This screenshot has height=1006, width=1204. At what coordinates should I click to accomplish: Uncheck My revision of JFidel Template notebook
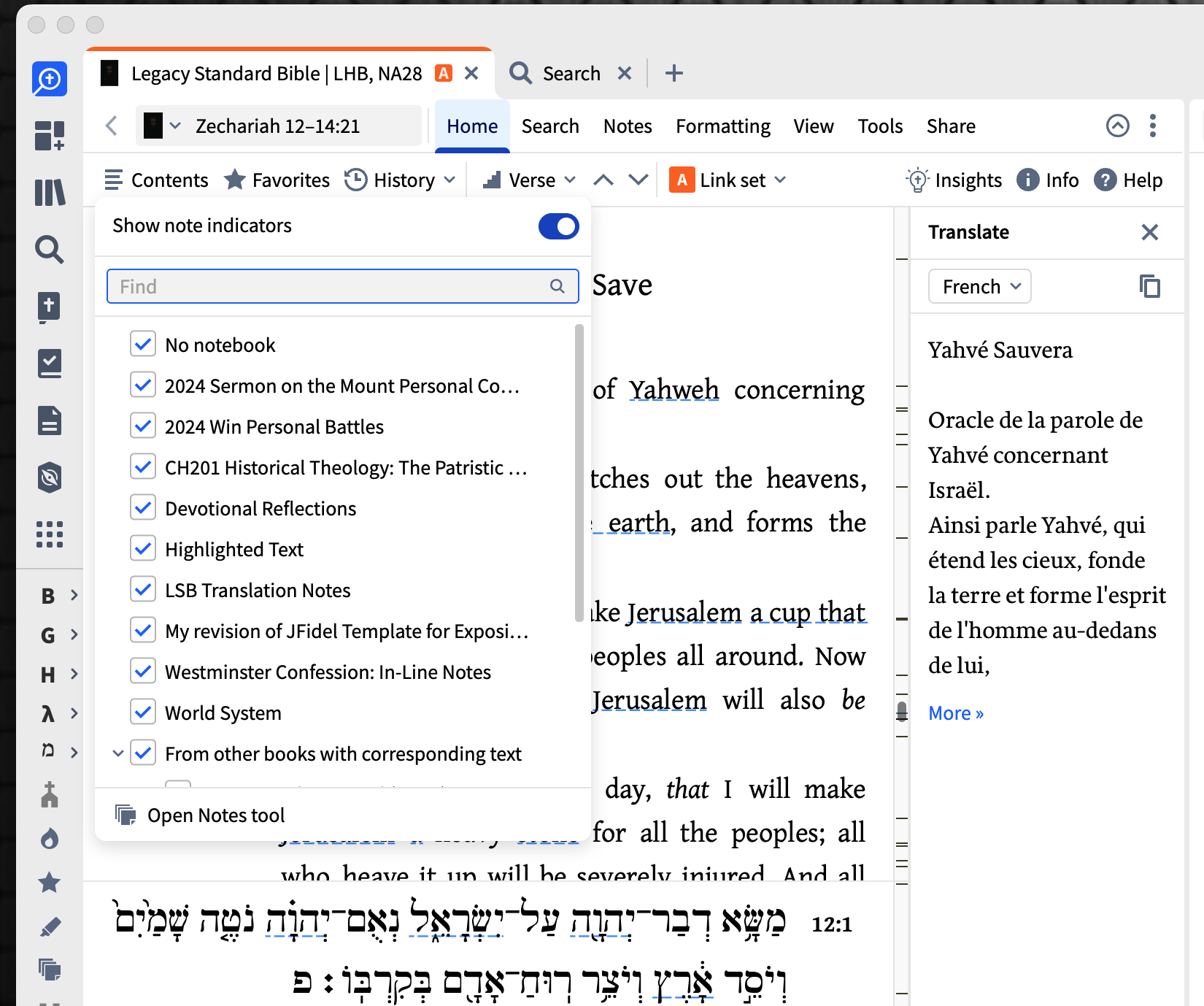(143, 630)
